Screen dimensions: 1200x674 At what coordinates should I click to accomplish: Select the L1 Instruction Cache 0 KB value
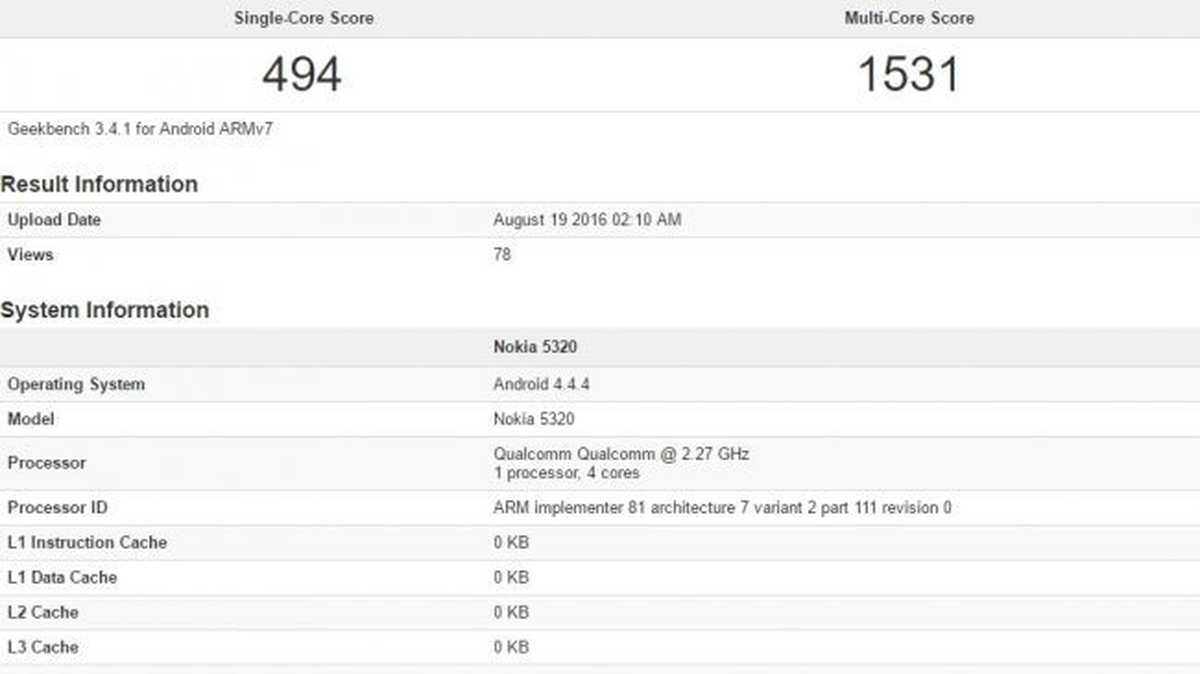pos(511,543)
